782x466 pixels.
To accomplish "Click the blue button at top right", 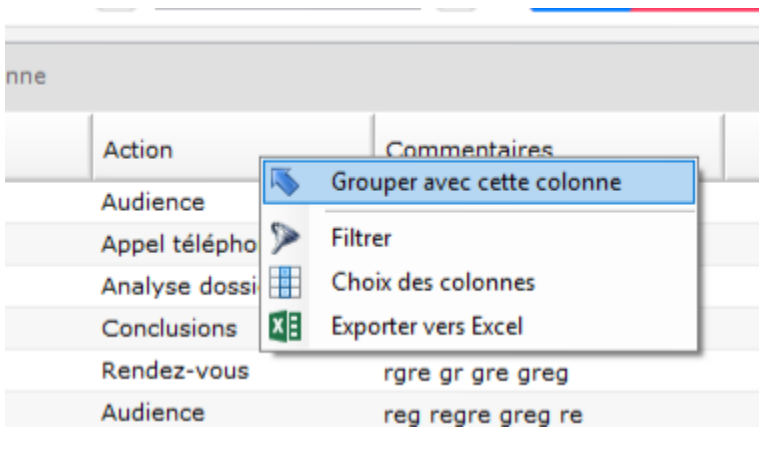I will coord(580,6).
